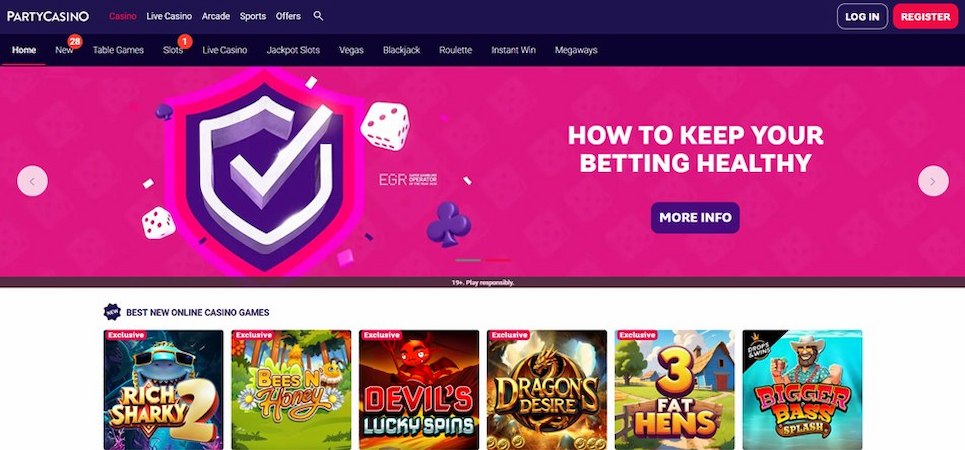This screenshot has width=965, height=450.
Task: Advance to next banner slide arrow
Action: [933, 181]
